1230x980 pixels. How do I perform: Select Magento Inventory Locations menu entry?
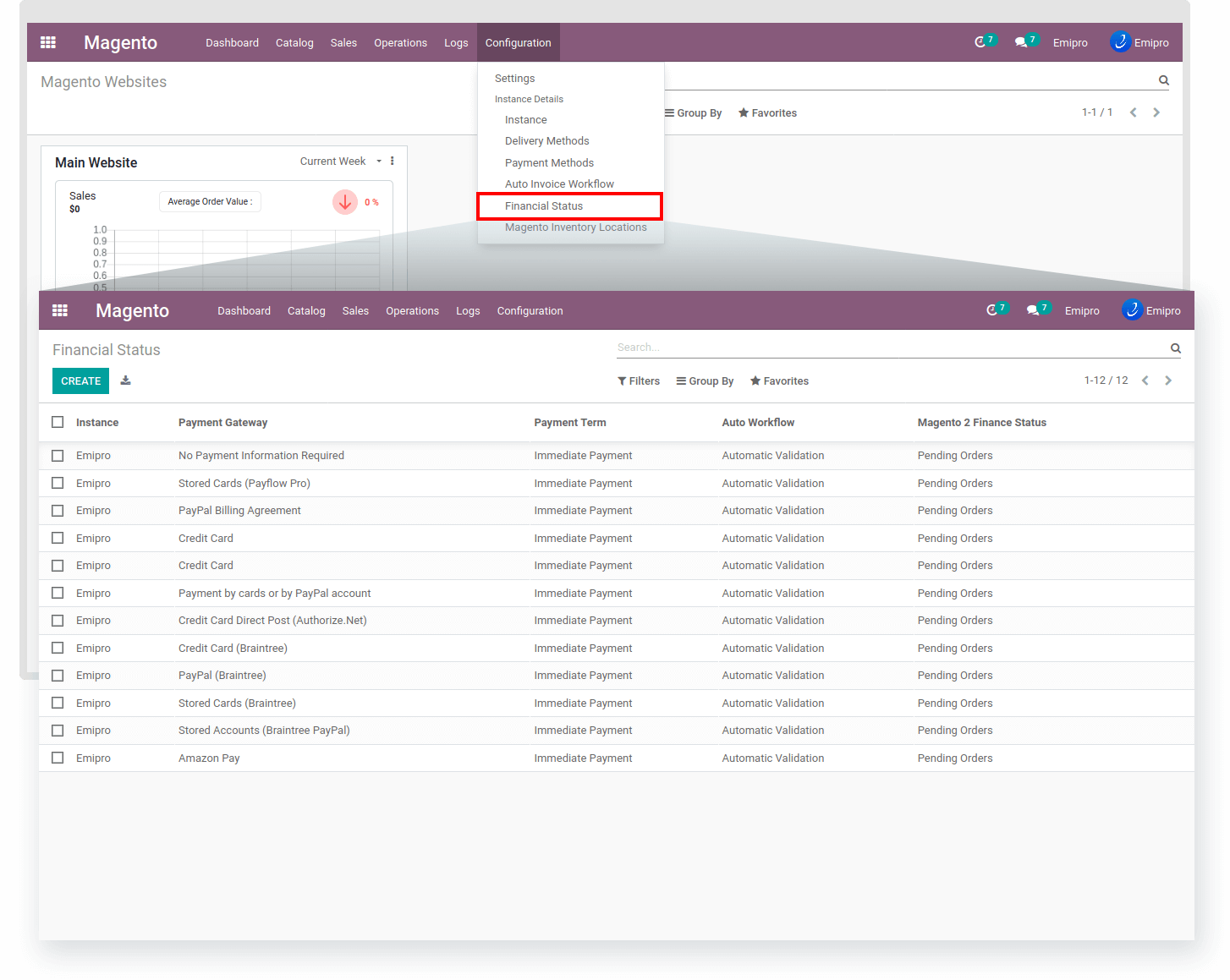click(x=575, y=227)
